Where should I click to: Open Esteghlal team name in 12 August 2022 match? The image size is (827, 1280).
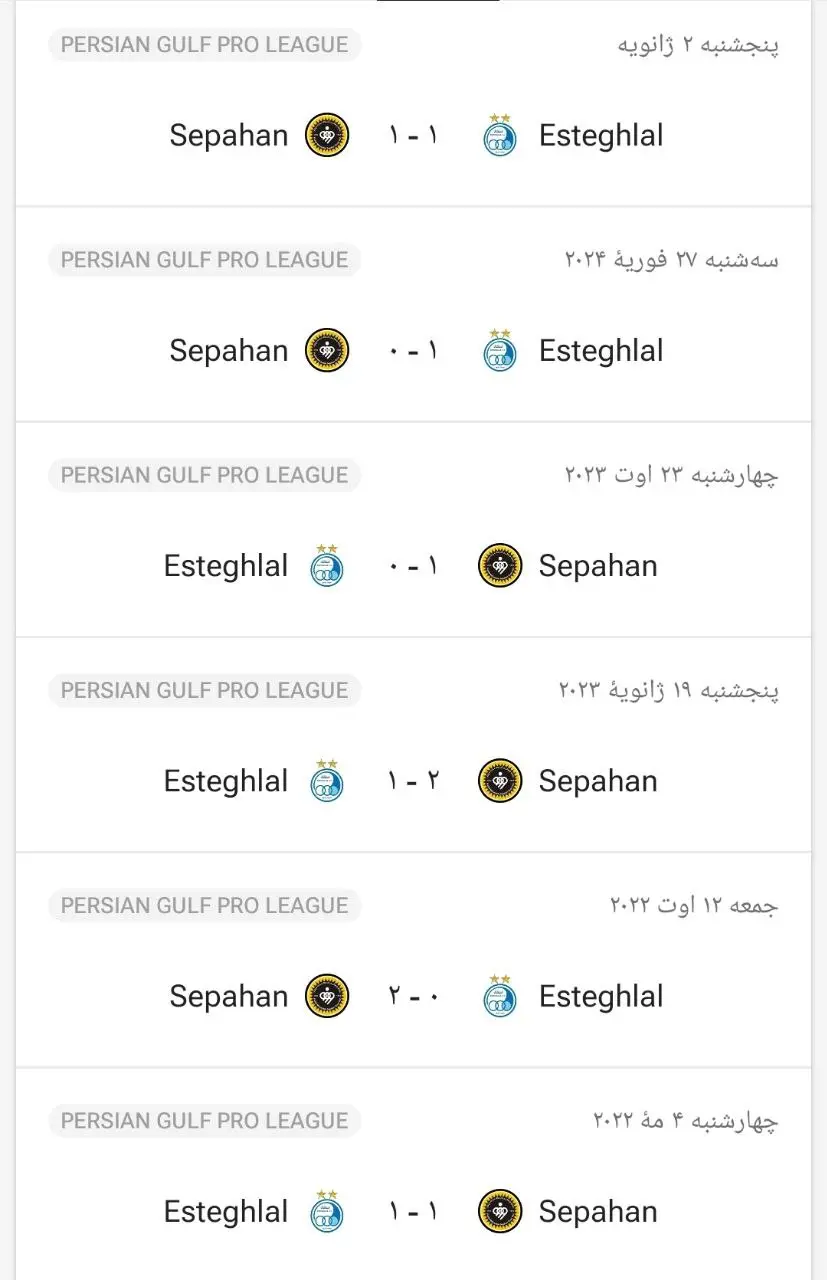[x=600, y=996]
